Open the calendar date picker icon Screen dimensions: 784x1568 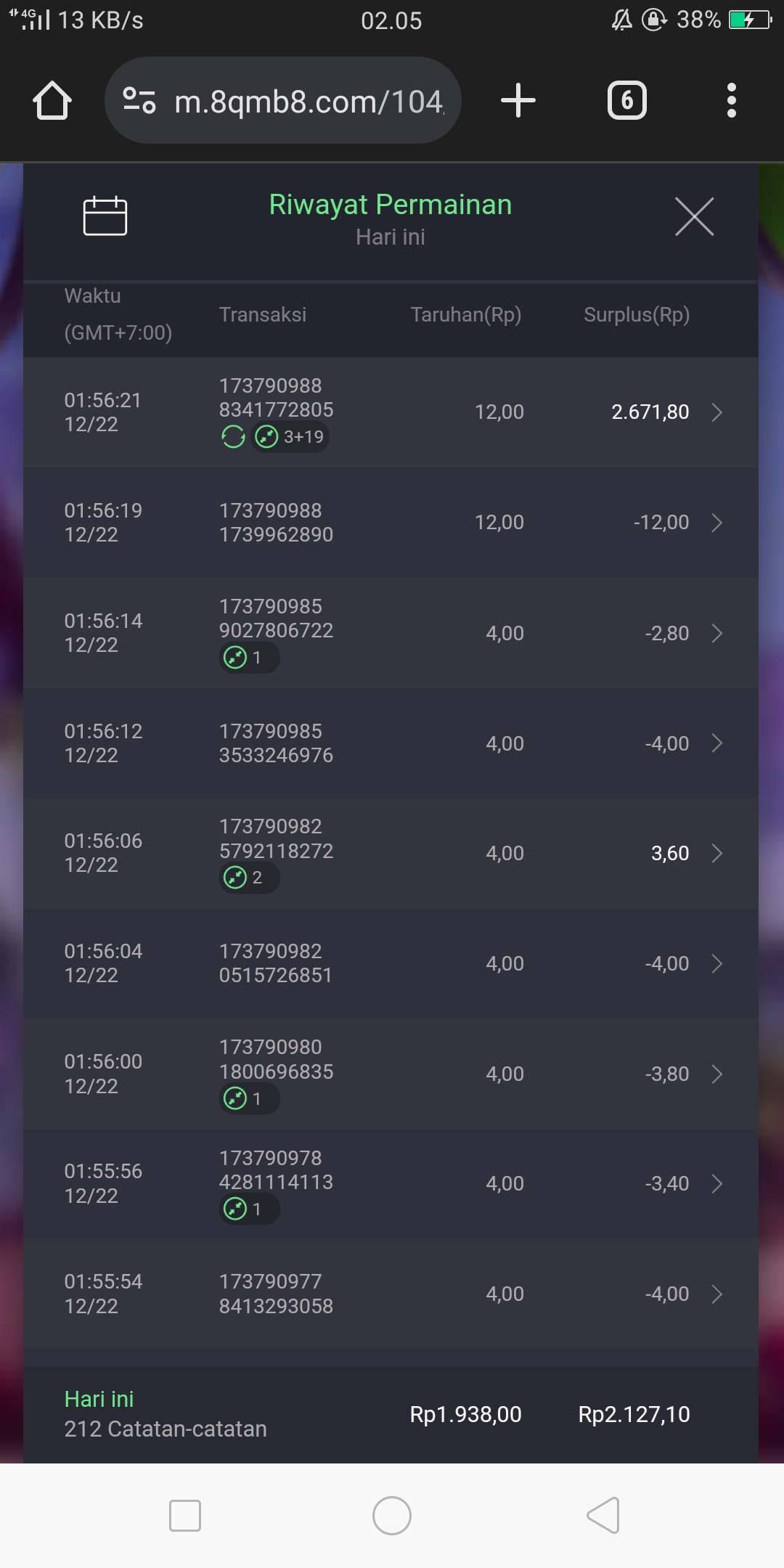click(105, 216)
